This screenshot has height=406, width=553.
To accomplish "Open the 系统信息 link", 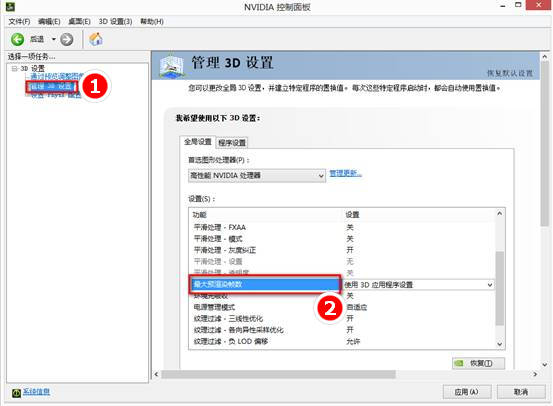I will [x=37, y=392].
